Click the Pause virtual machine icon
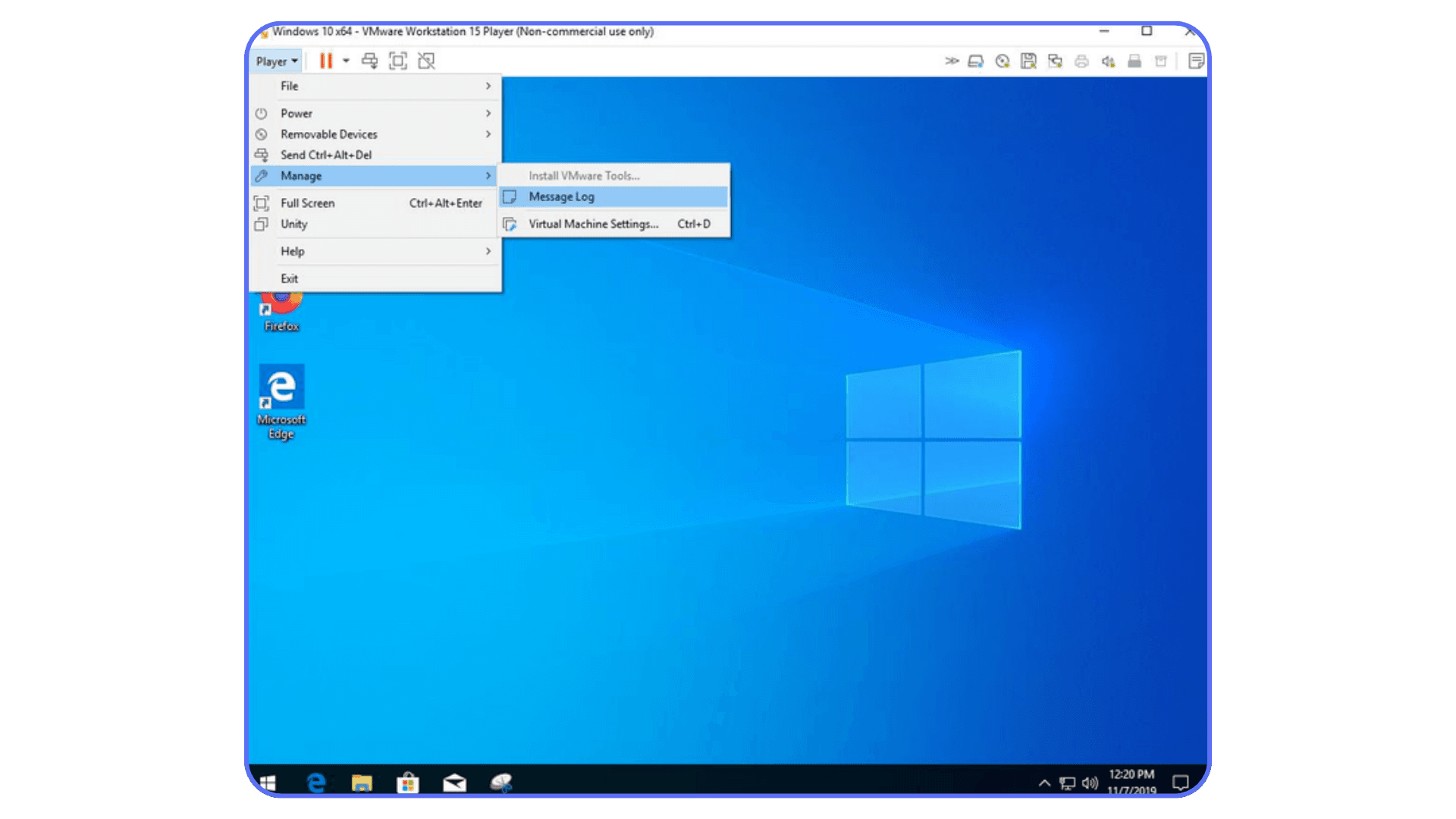Viewport: 1456px width, 819px height. pos(326,61)
